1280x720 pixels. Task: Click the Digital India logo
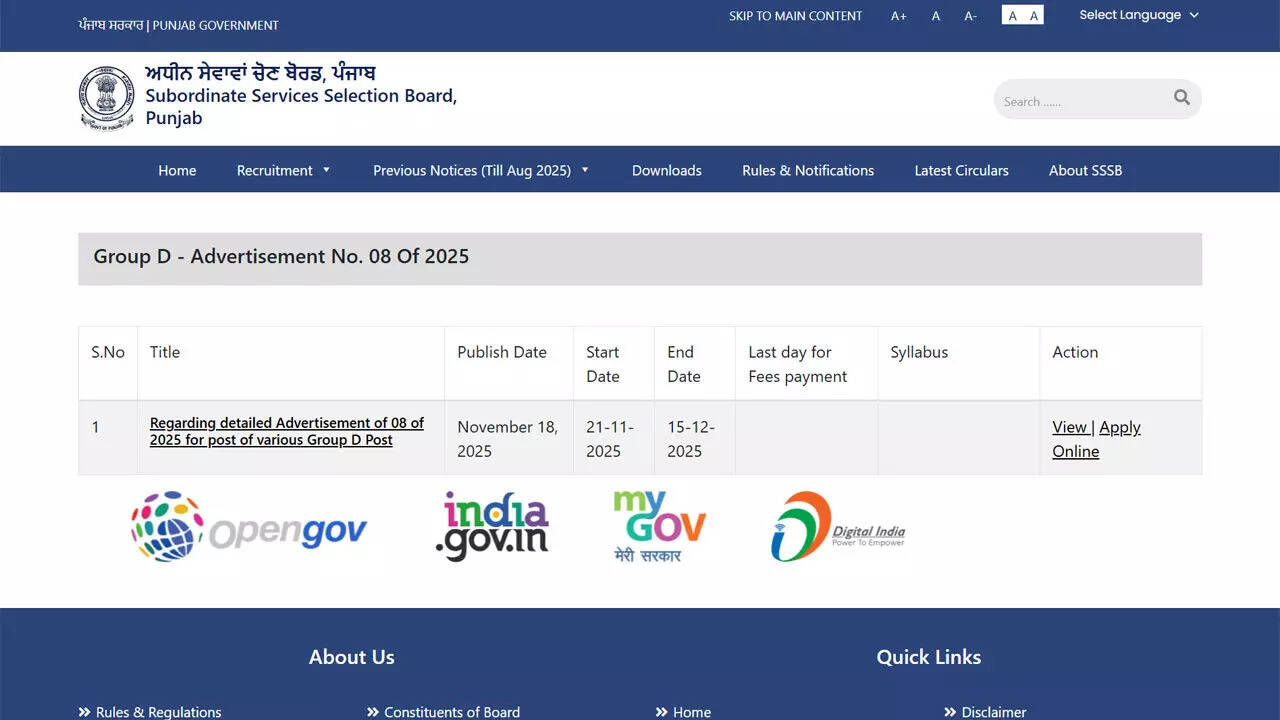(x=838, y=527)
